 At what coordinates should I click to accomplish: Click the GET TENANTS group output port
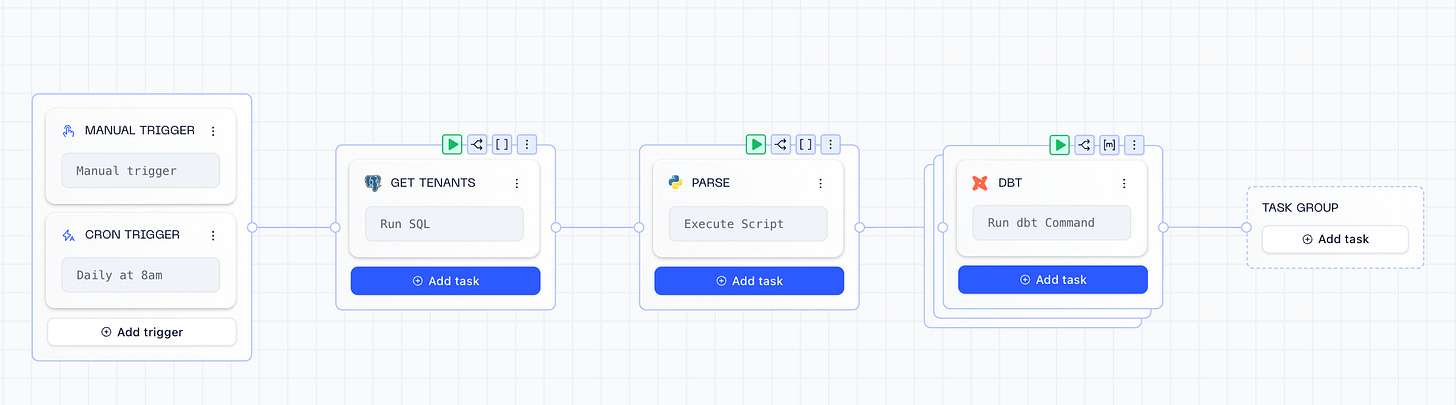[556, 228]
